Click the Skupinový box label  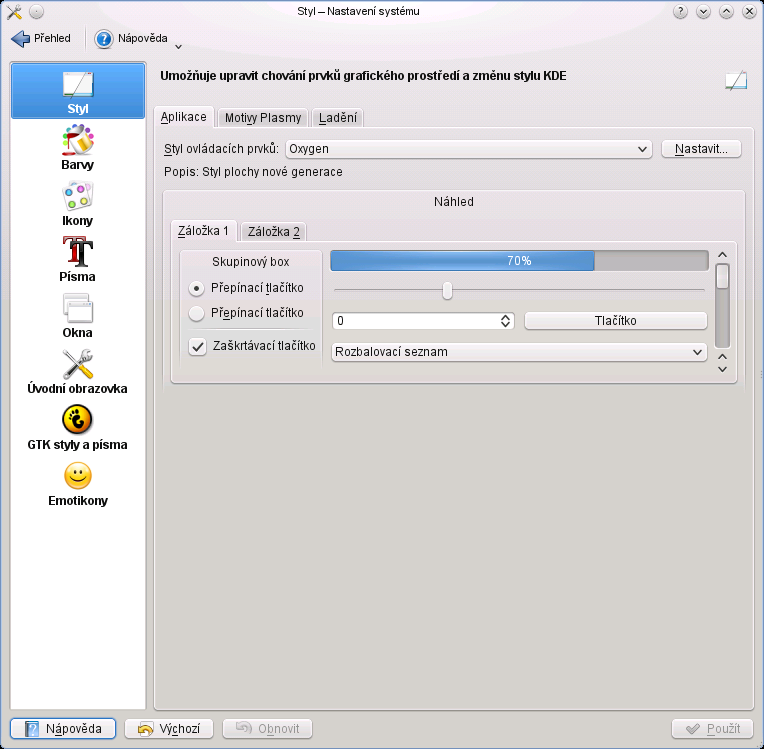(251, 262)
